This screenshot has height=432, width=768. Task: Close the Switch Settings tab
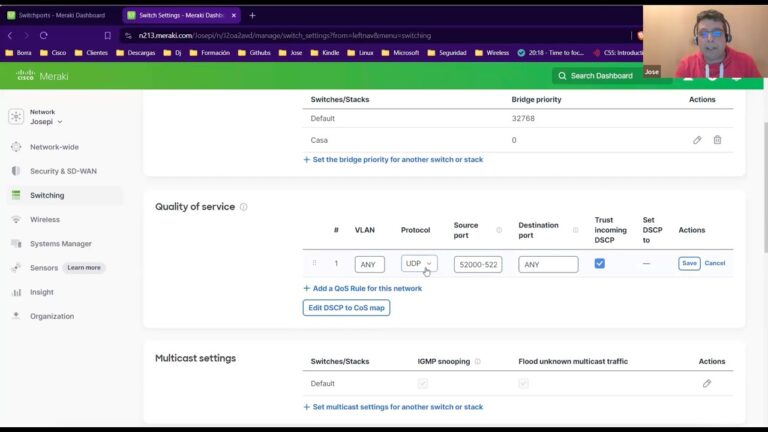click(234, 15)
